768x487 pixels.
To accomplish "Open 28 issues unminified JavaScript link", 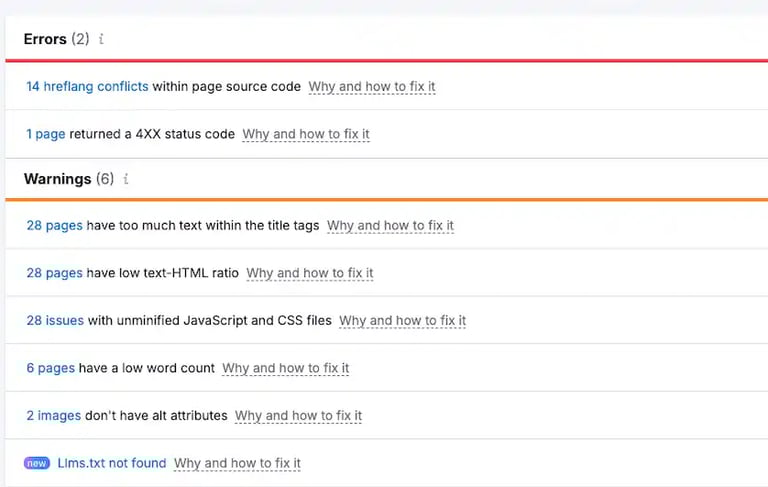I will (x=55, y=320).
